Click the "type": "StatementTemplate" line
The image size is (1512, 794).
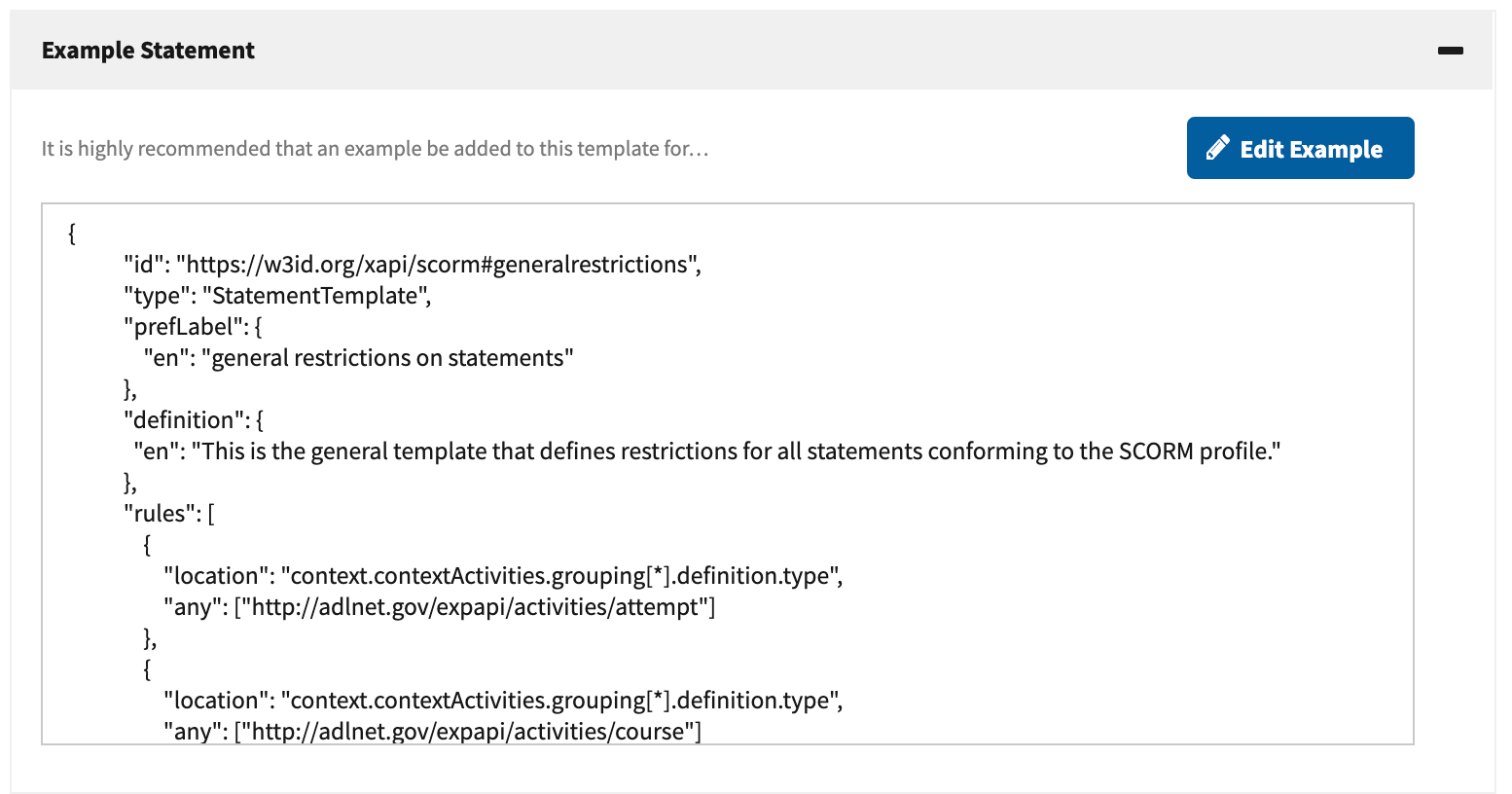click(x=277, y=296)
